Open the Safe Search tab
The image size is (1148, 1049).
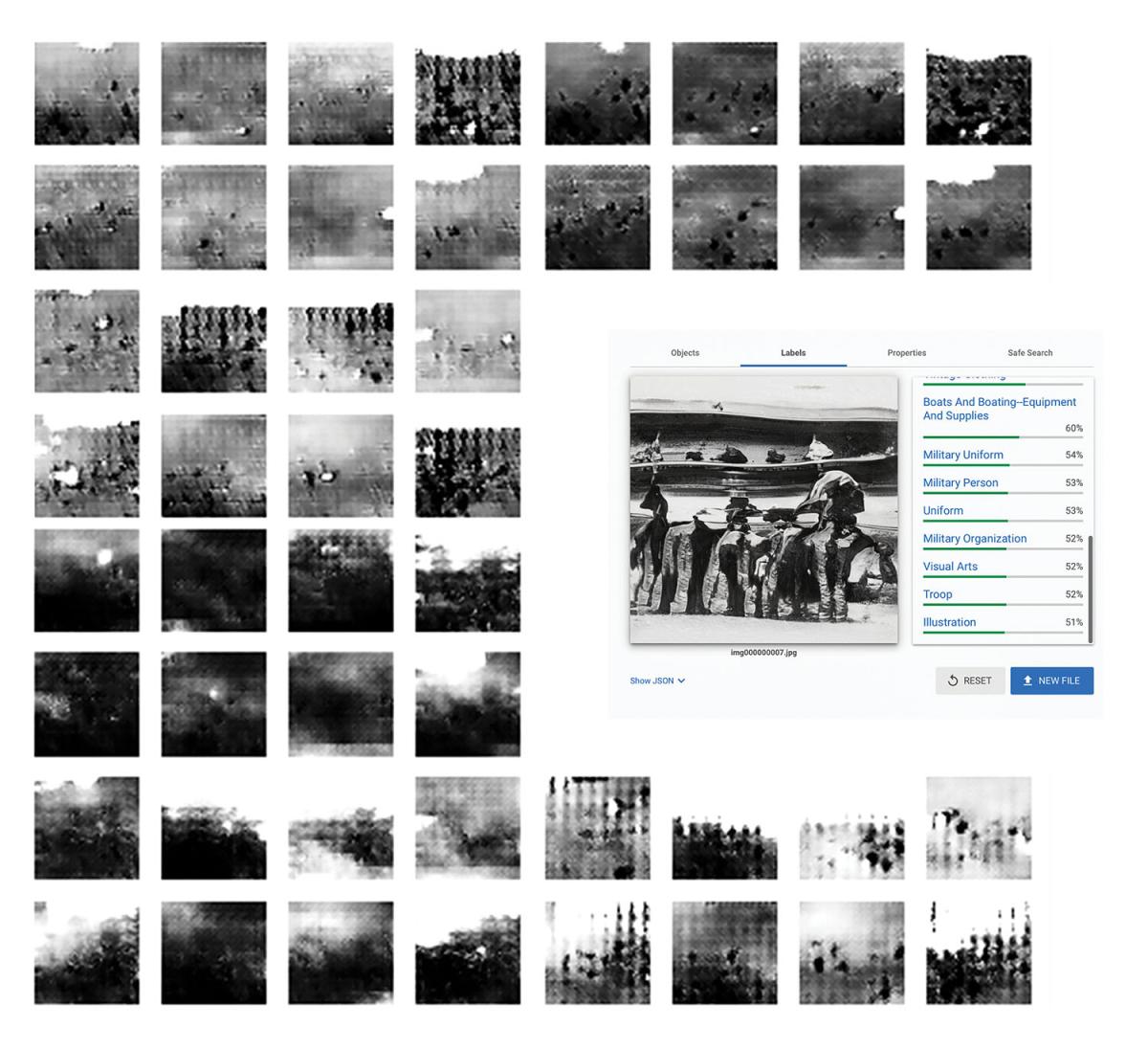(1028, 352)
